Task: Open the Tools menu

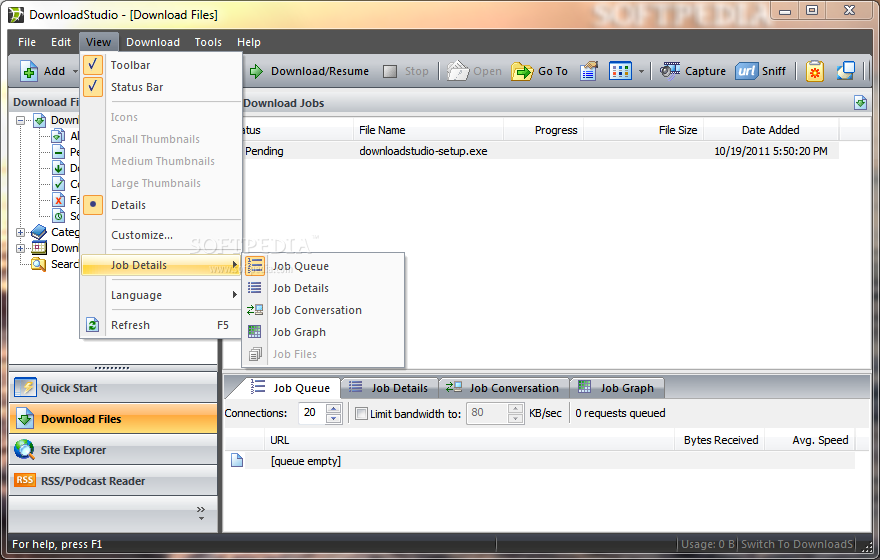Action: coord(208,42)
